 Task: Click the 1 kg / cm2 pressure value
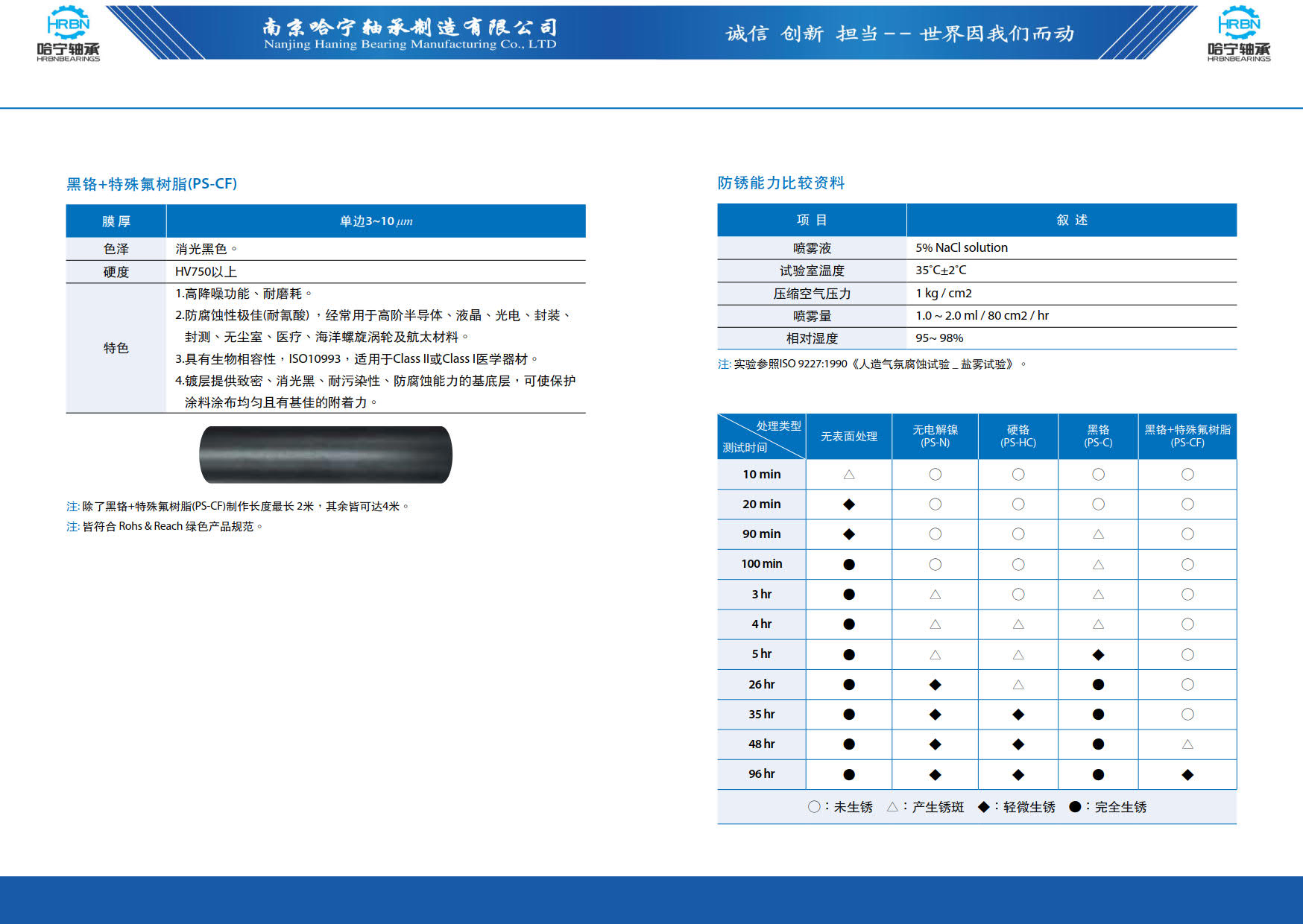[x=944, y=293]
